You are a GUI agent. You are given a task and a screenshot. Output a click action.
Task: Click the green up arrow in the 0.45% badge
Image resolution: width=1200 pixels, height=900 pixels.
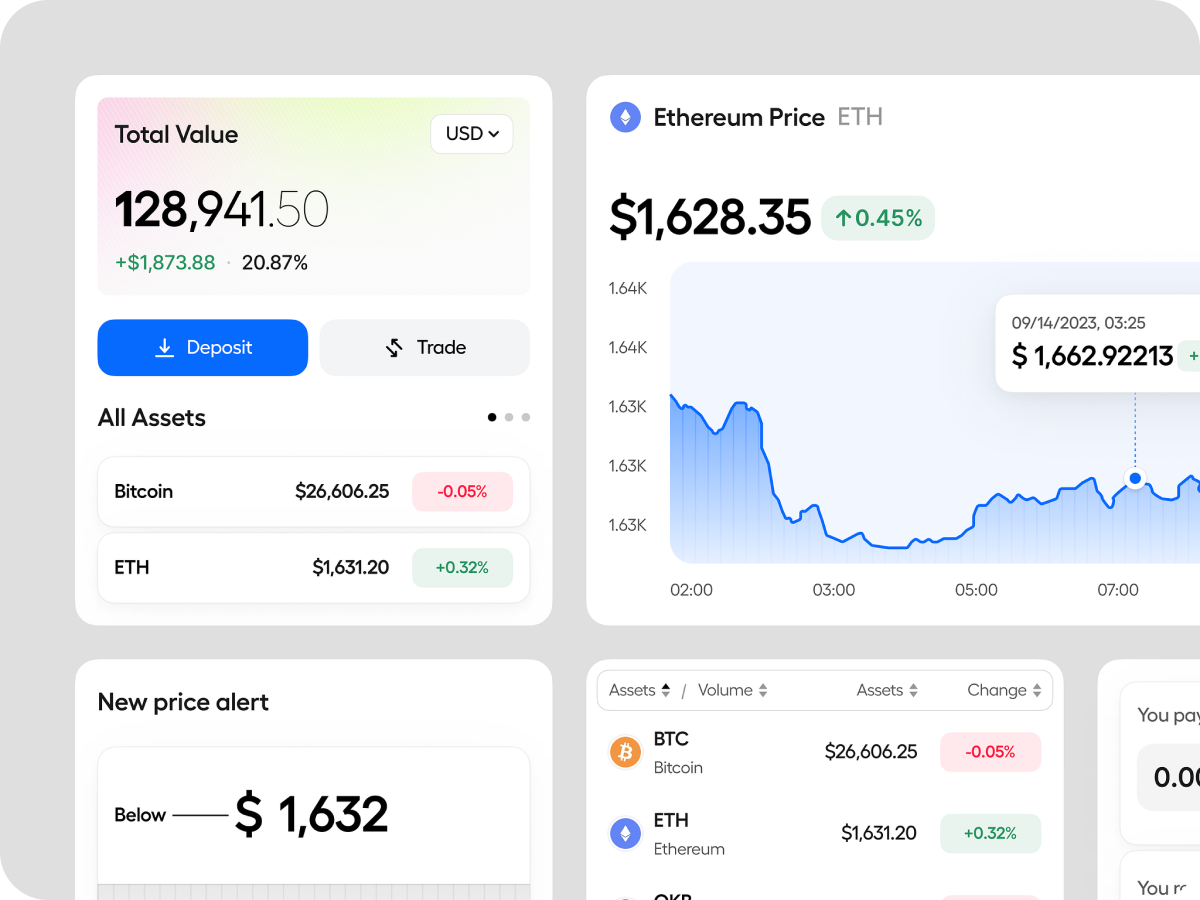(843, 218)
